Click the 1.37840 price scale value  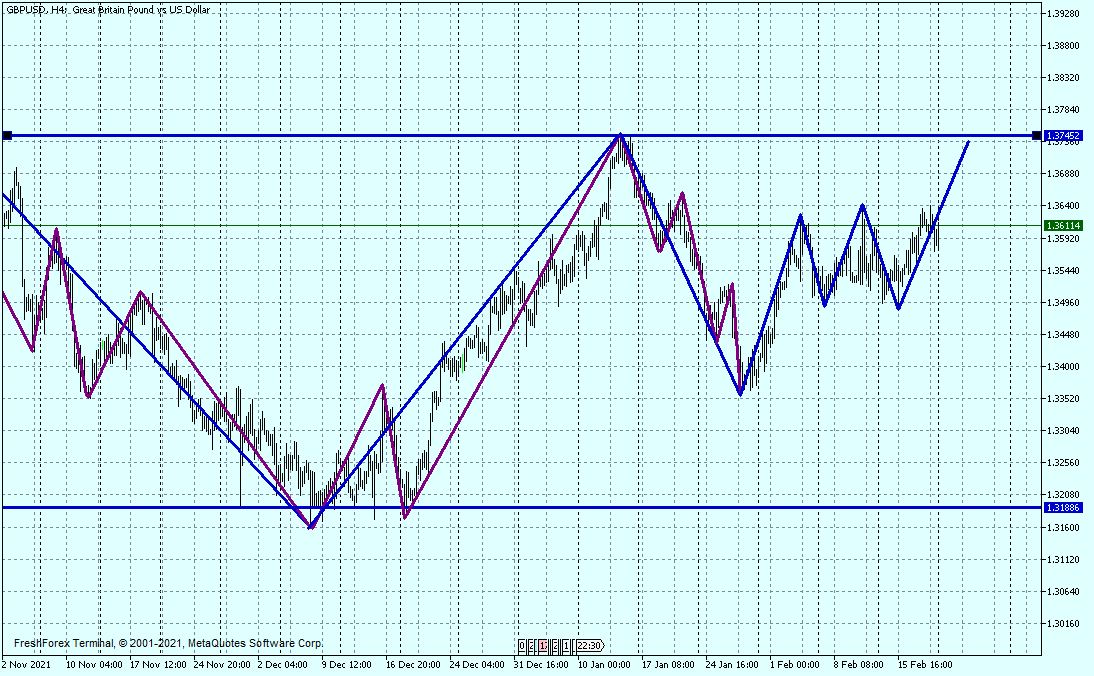(1064, 110)
